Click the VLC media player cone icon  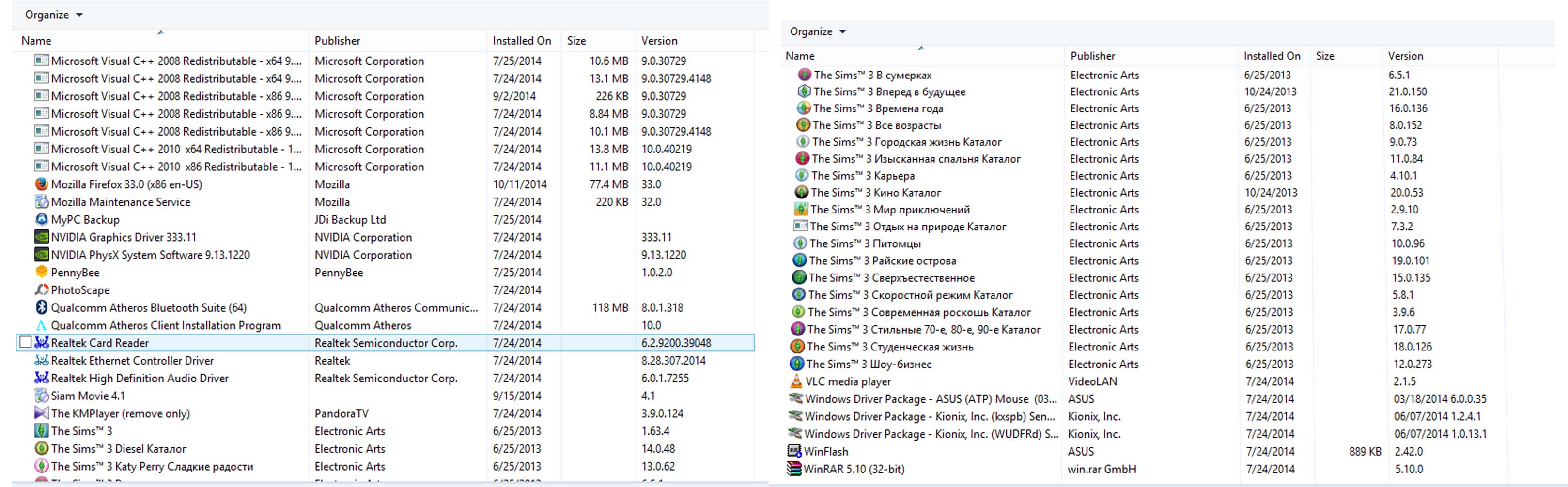[796, 381]
